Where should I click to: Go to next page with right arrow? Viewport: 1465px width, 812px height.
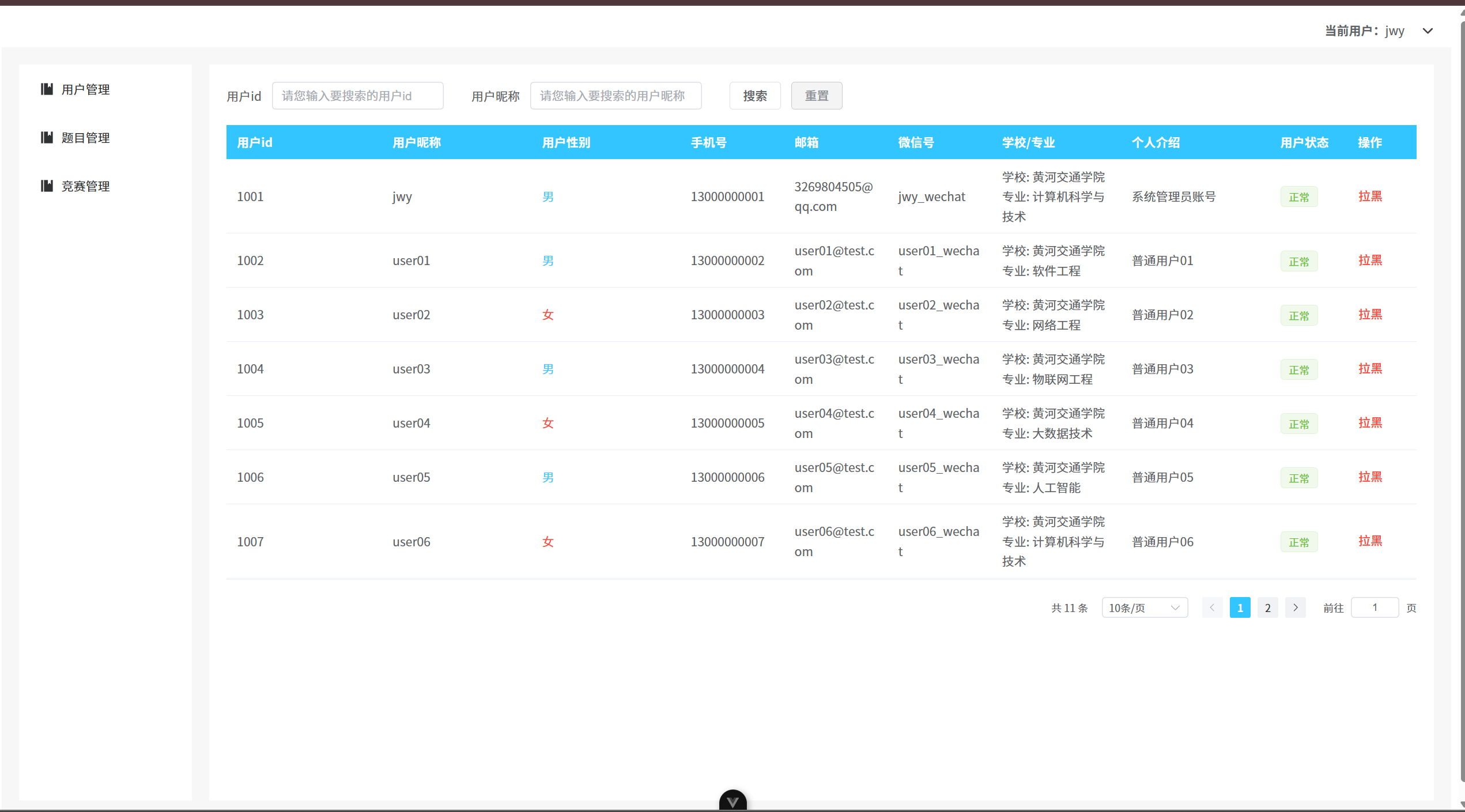(x=1295, y=607)
